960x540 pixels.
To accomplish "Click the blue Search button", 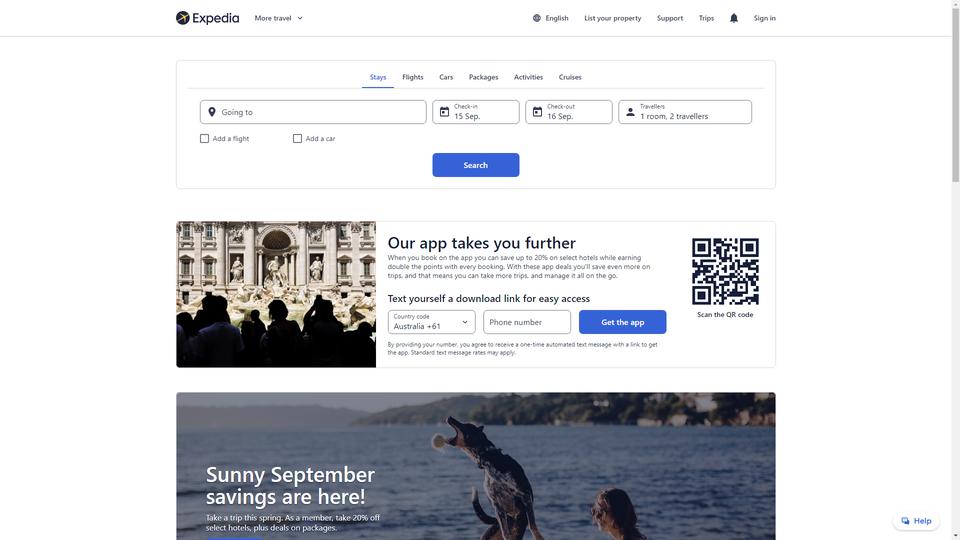I will coord(476,165).
